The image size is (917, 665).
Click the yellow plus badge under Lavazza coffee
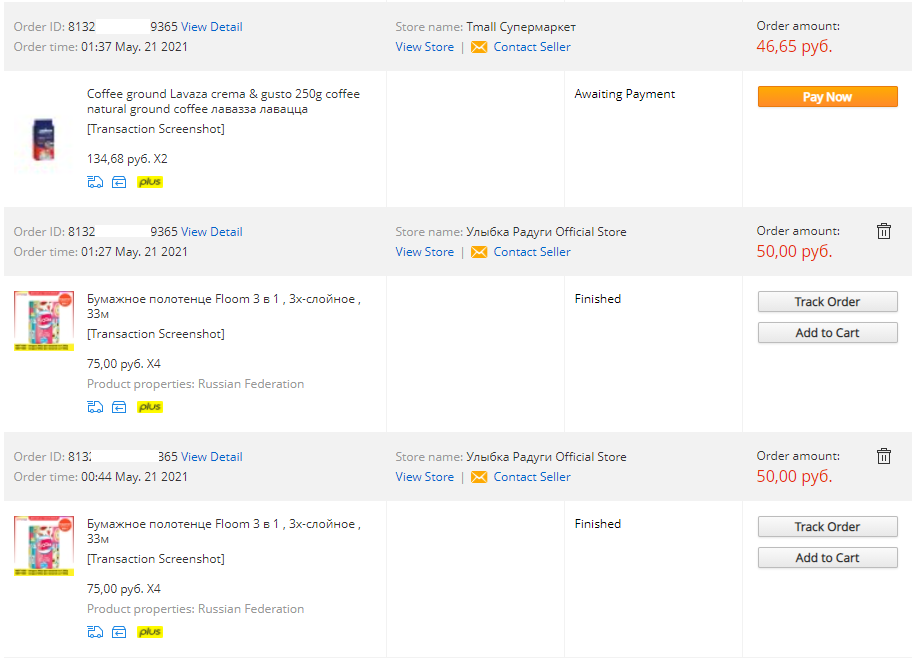click(150, 182)
